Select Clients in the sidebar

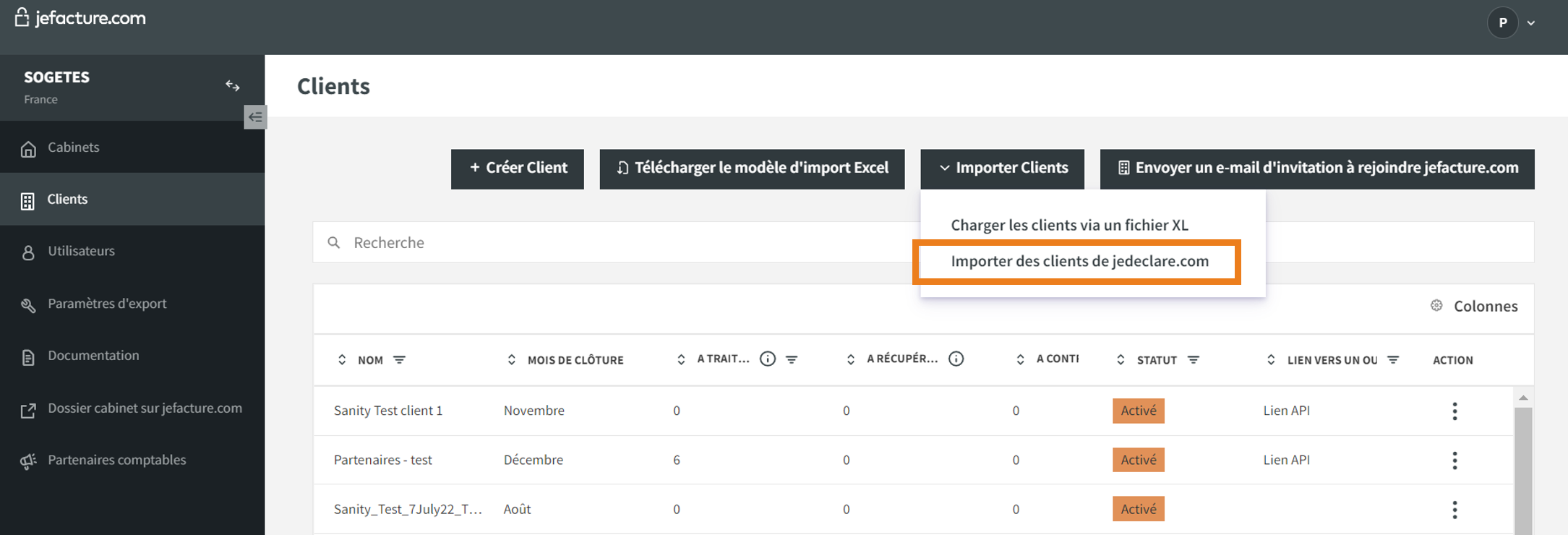click(x=132, y=199)
